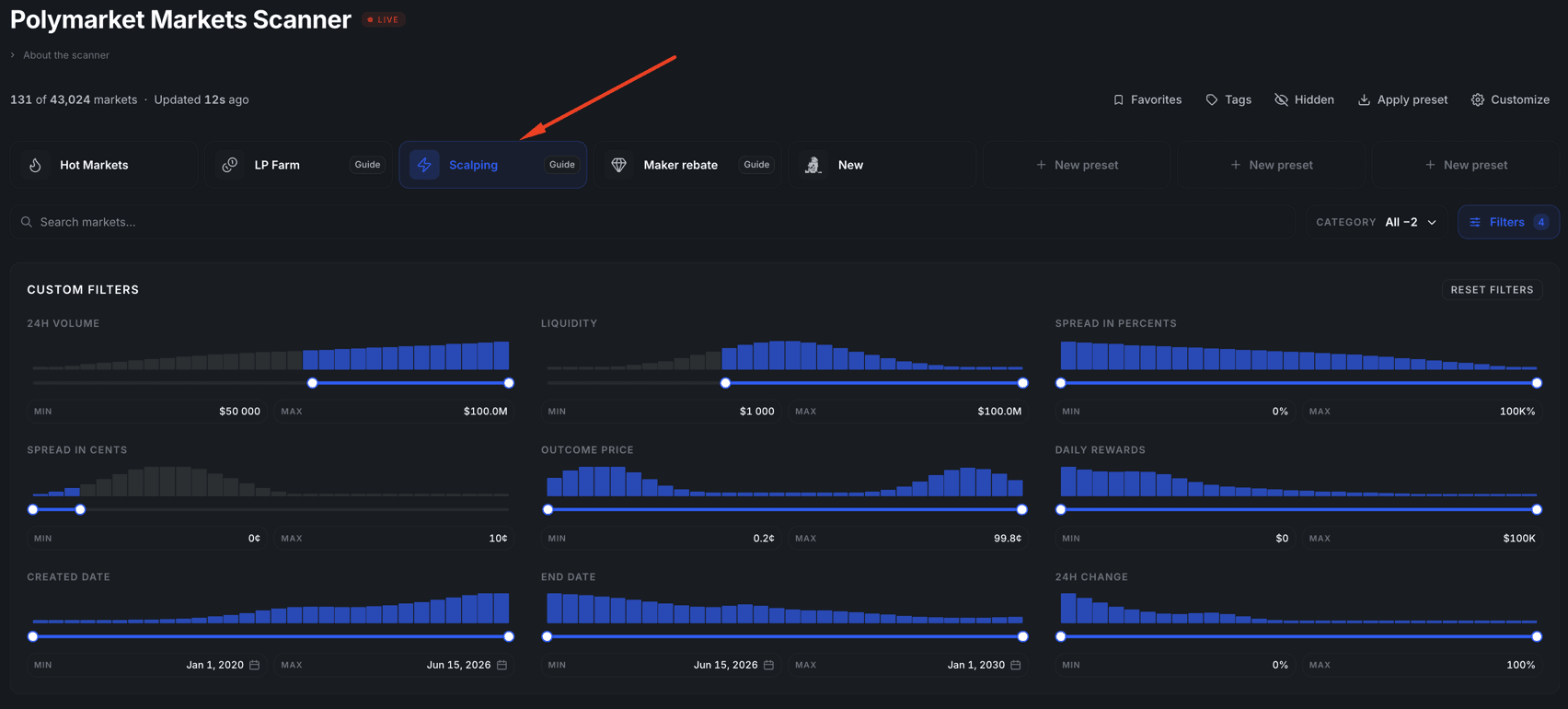Show Hidden markets via the crossed-eye icon

pyautogui.click(x=1281, y=99)
